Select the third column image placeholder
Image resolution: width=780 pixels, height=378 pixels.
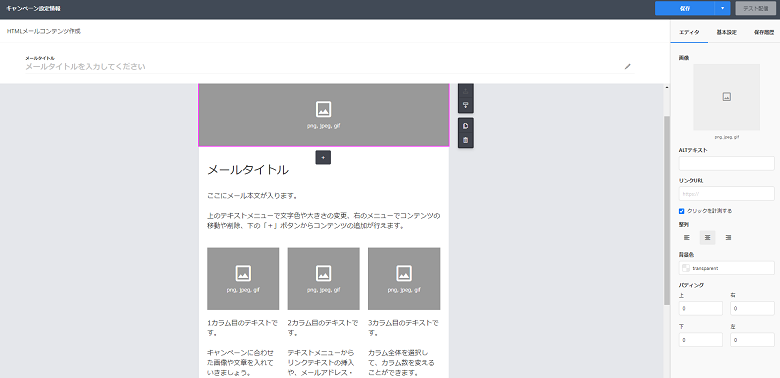pos(404,279)
